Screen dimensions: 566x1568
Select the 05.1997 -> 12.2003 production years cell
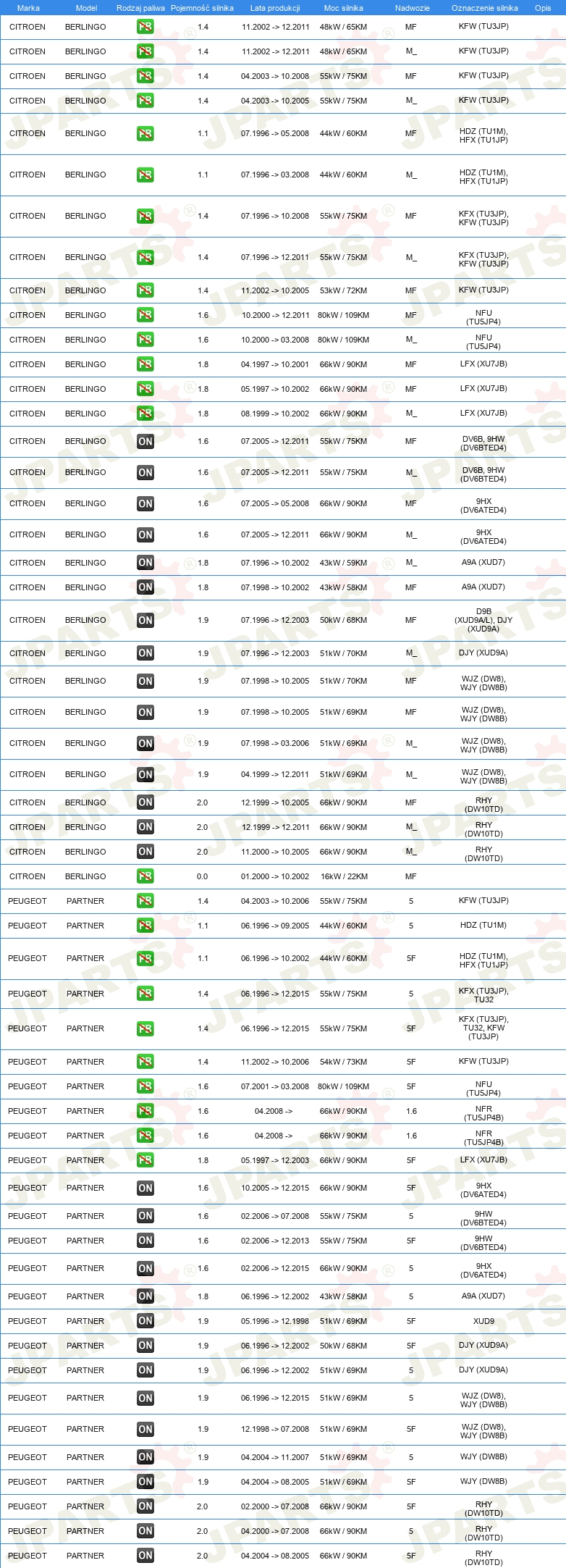point(275,1160)
